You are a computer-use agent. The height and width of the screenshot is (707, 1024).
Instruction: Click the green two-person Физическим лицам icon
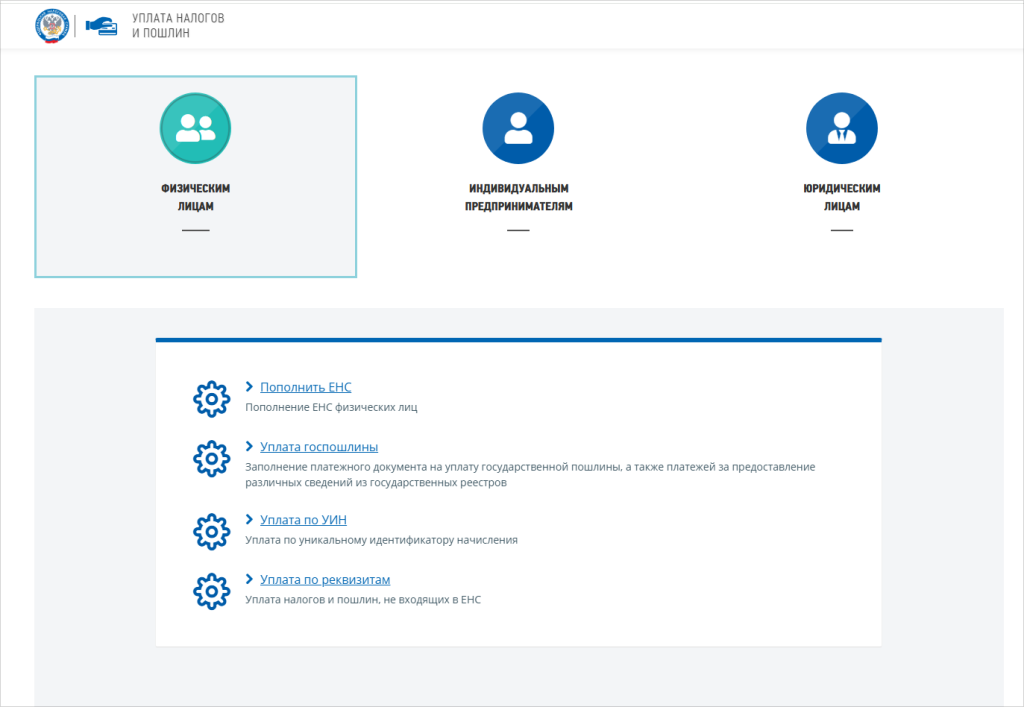click(195, 127)
